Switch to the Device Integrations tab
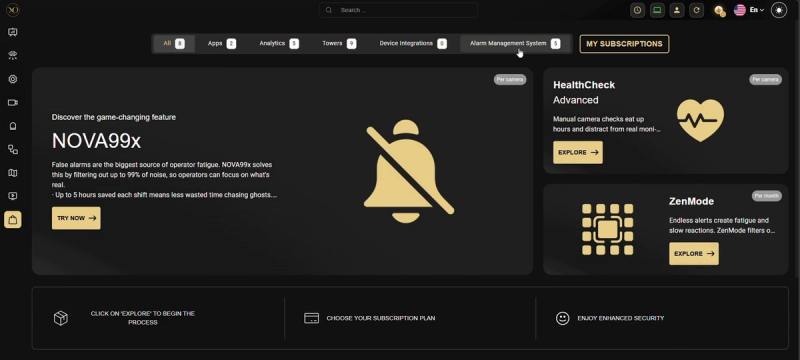This screenshot has height=360, width=800. pyautogui.click(x=413, y=43)
